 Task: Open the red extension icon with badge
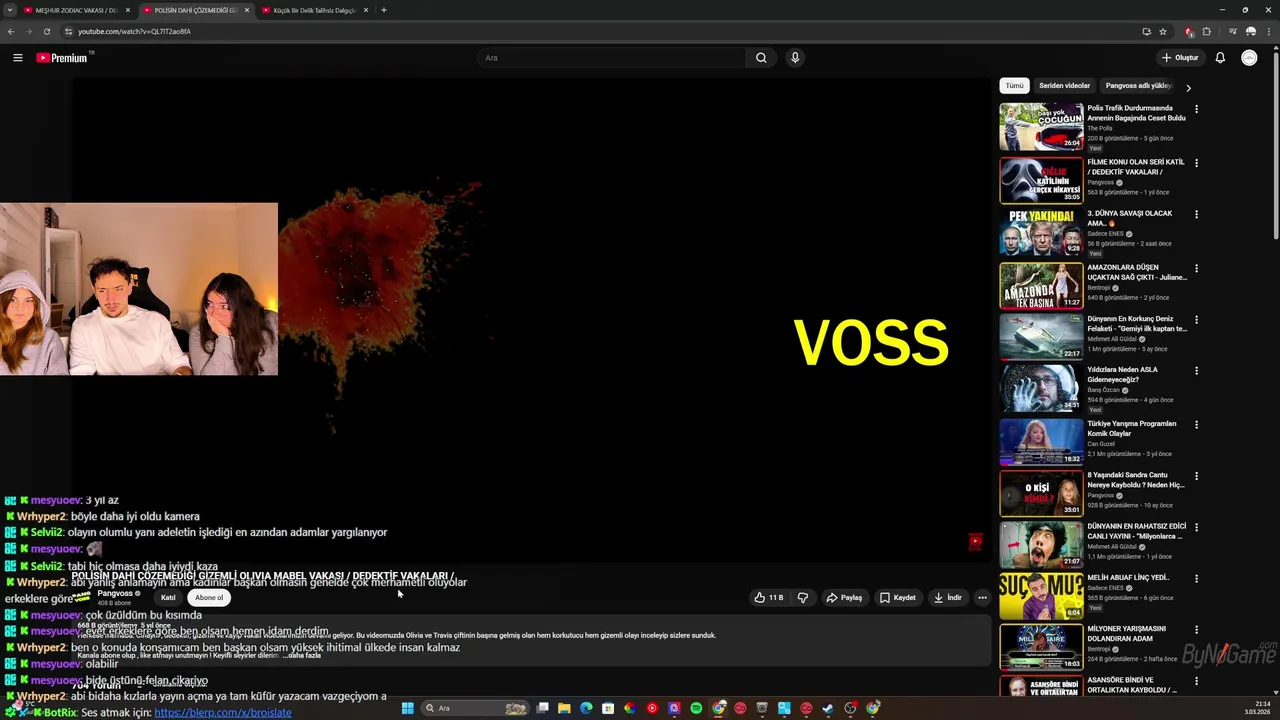point(1189,31)
